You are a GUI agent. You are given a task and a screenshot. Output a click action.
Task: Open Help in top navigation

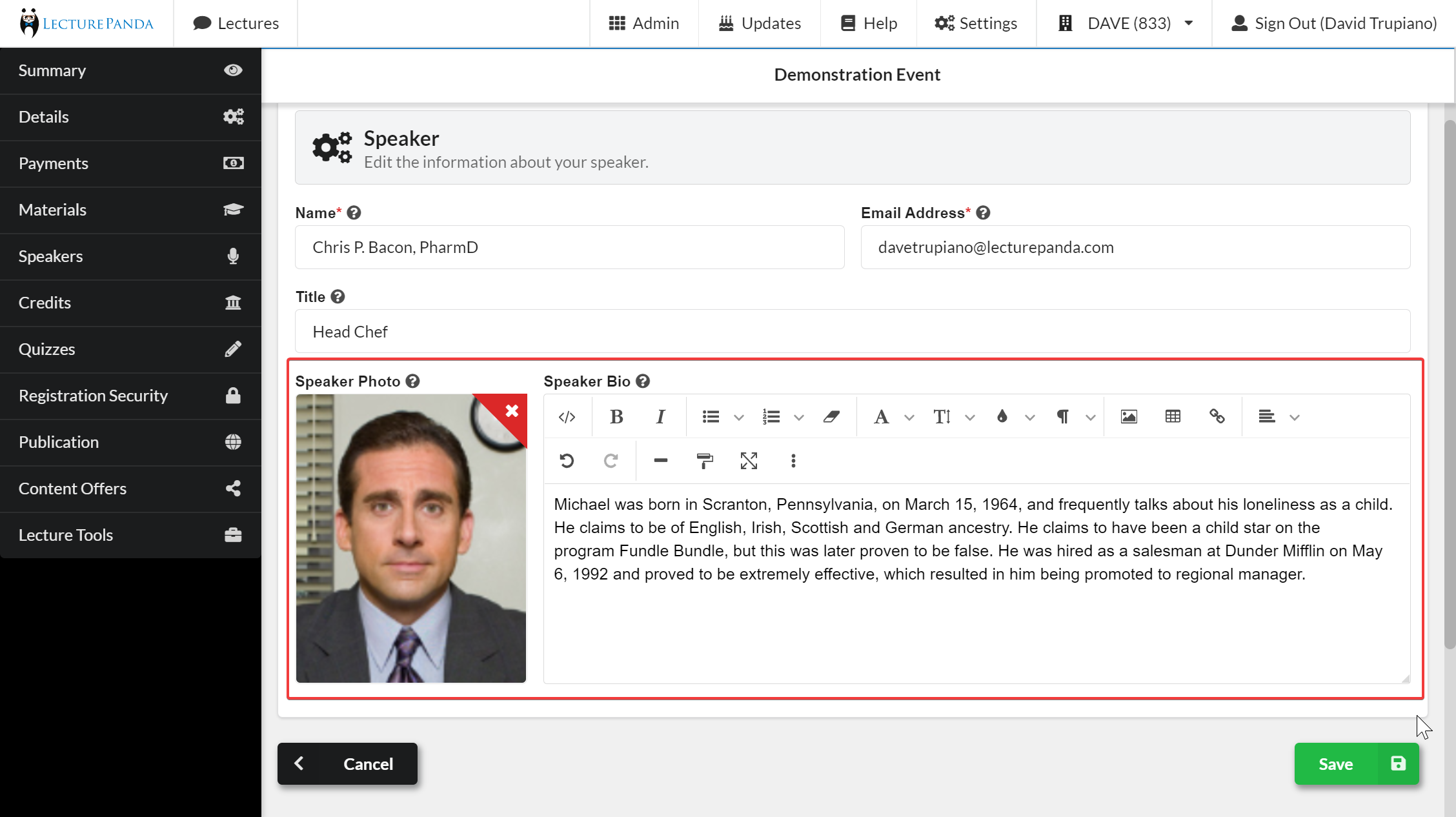pyautogui.click(x=869, y=23)
